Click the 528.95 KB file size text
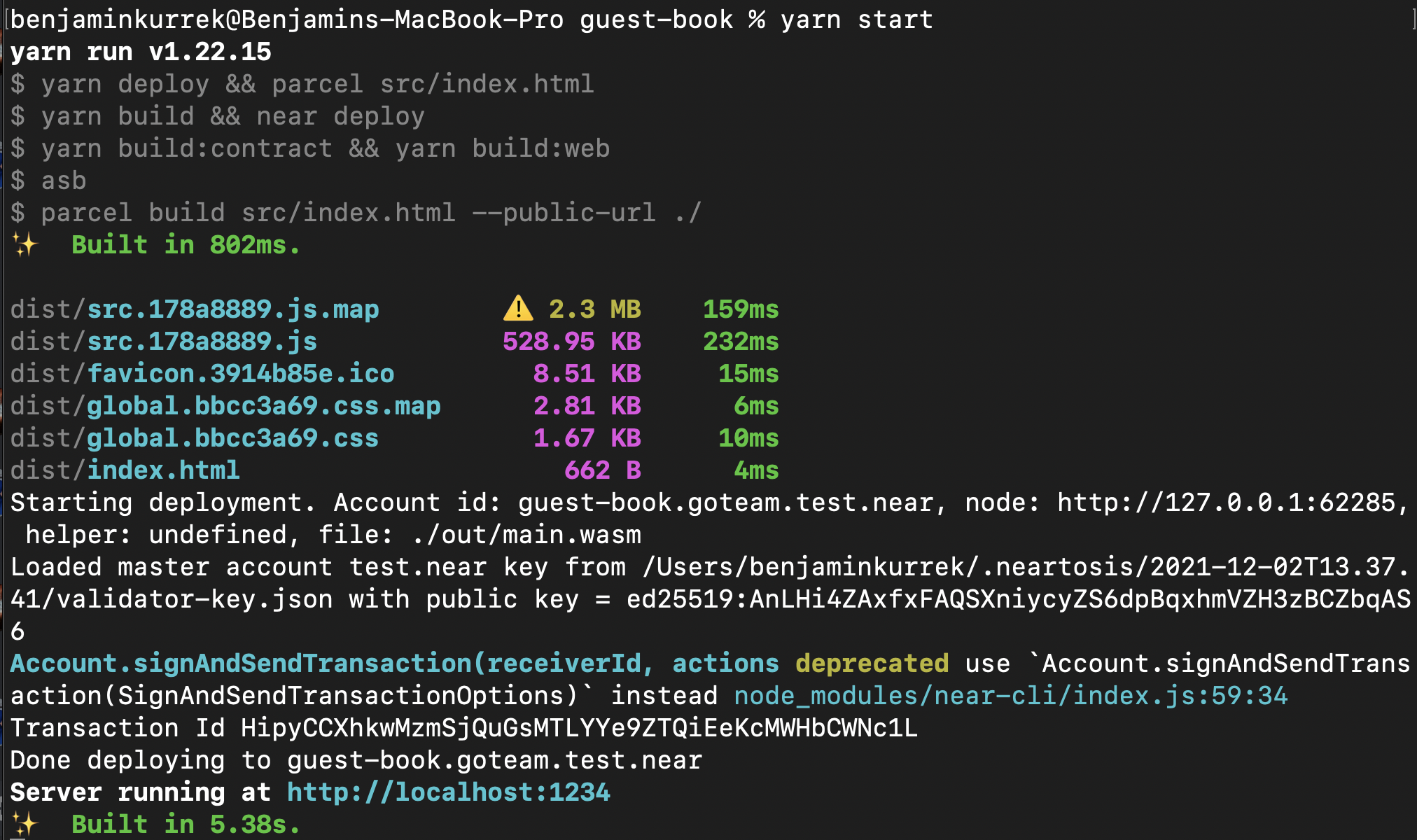This screenshot has width=1417, height=840. click(x=571, y=341)
